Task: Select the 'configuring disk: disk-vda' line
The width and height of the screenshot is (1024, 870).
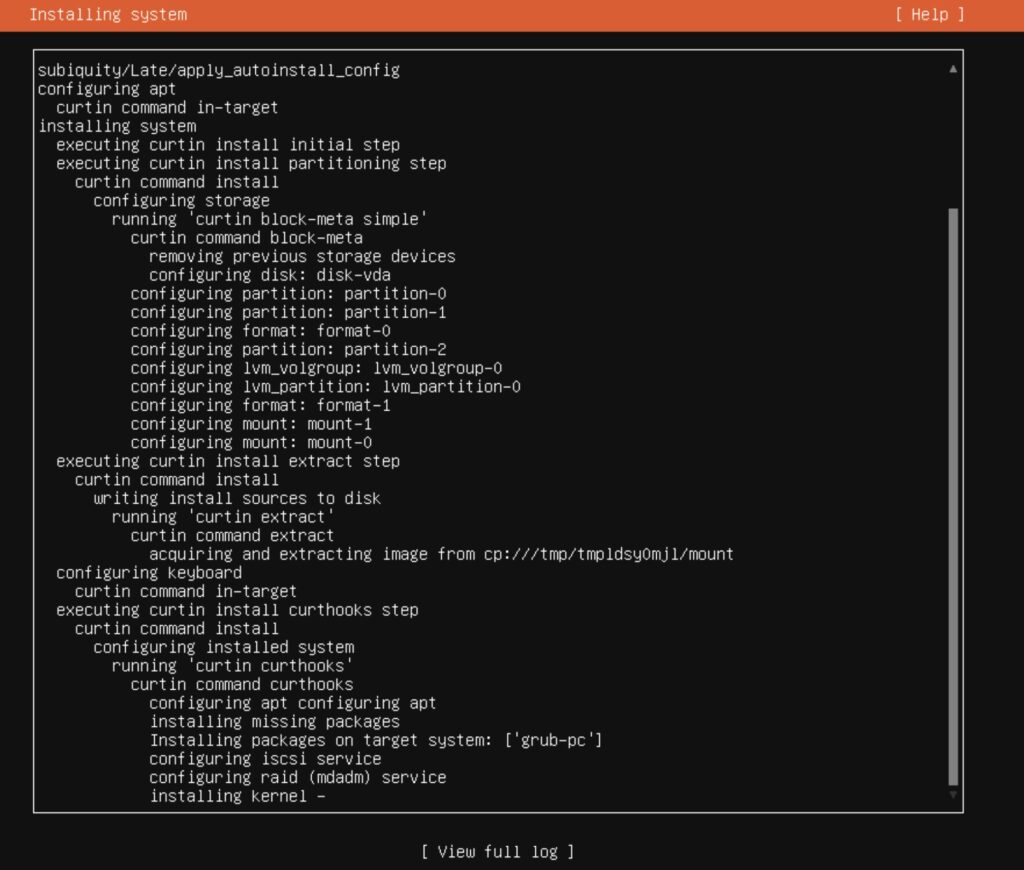Action: [x=270, y=275]
